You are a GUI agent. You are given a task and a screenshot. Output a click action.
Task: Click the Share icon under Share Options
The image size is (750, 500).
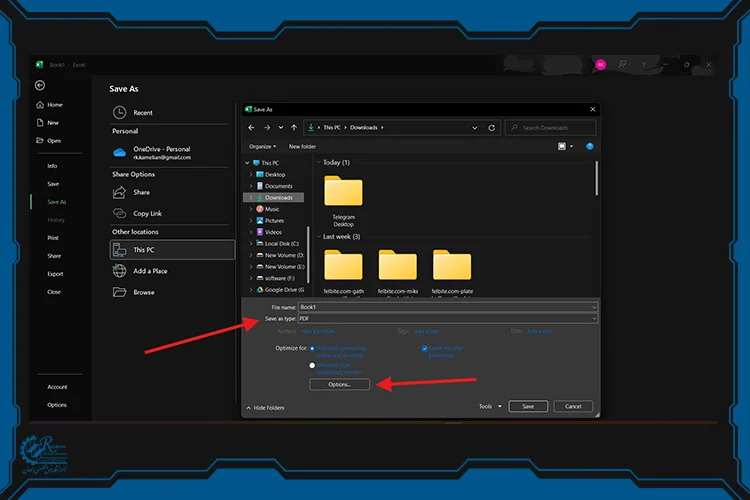pyautogui.click(x=119, y=192)
